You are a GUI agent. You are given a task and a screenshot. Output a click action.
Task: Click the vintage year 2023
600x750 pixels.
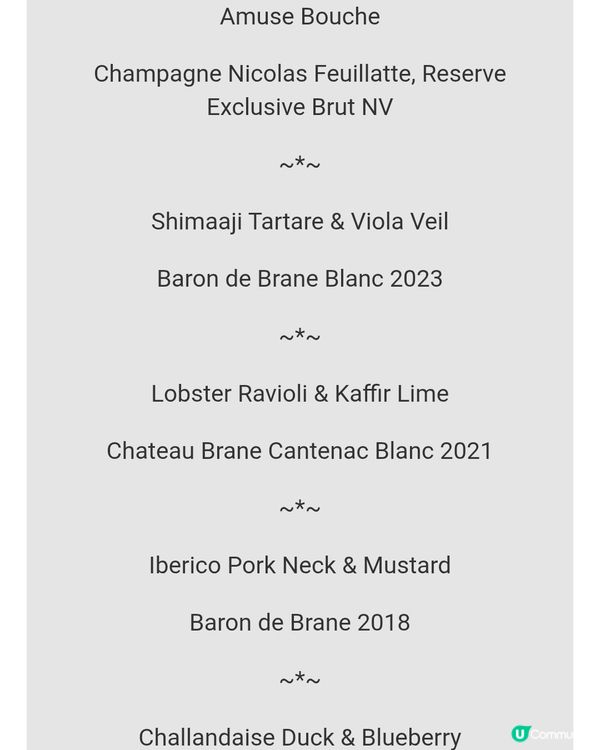pos(416,279)
